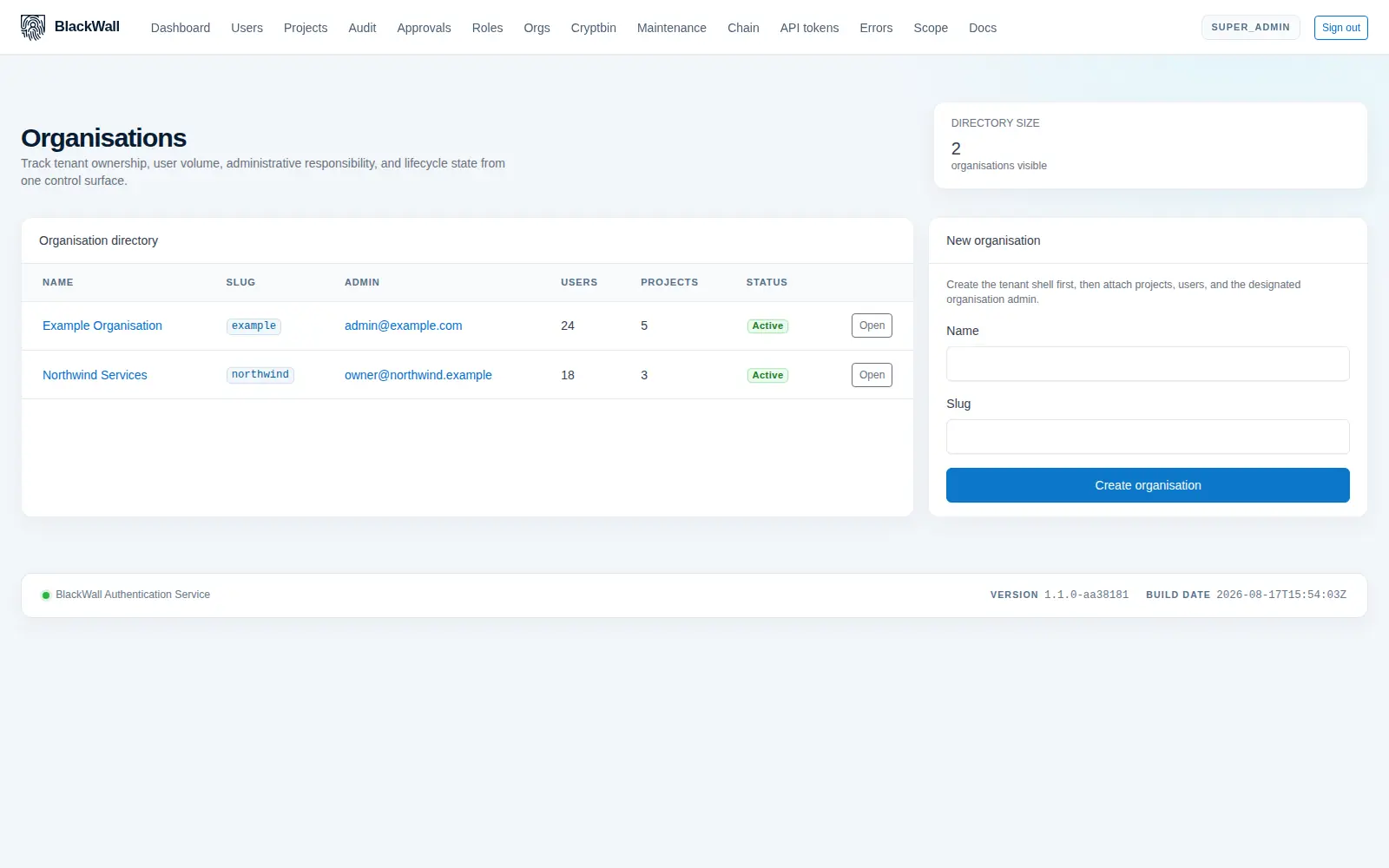Click the users count 24

coord(568,325)
